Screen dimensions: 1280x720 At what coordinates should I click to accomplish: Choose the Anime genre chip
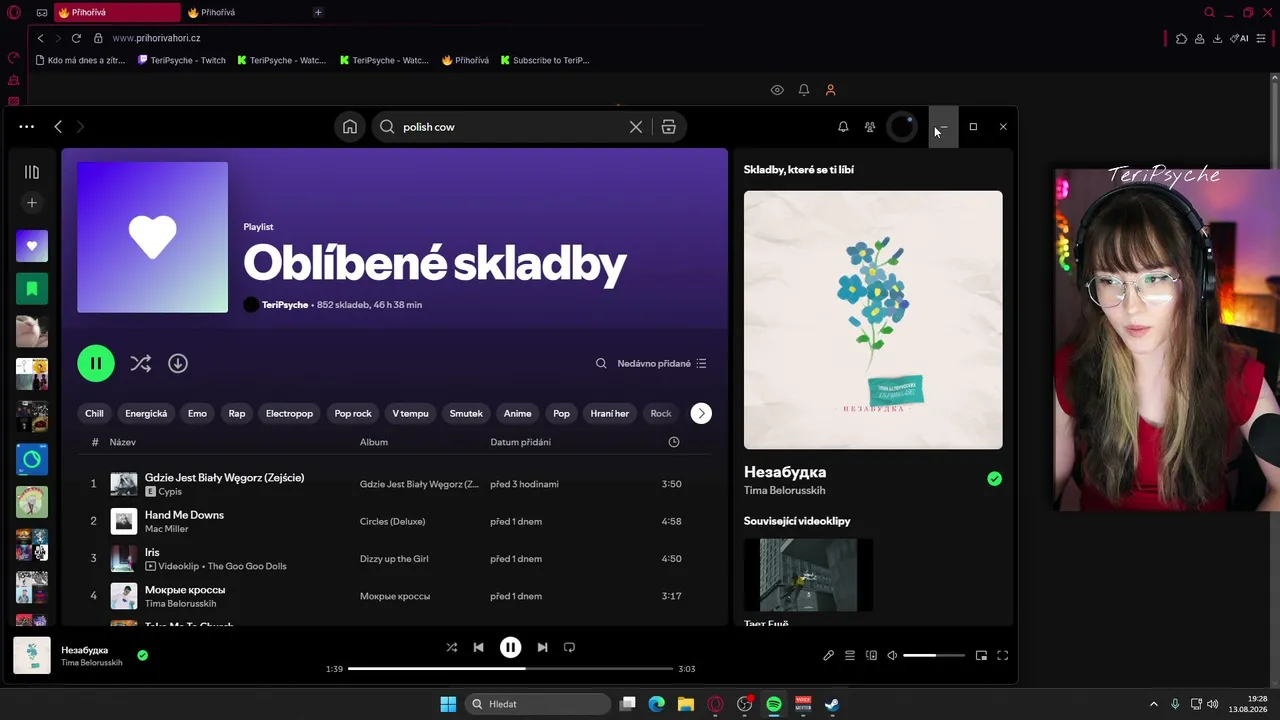pos(517,413)
